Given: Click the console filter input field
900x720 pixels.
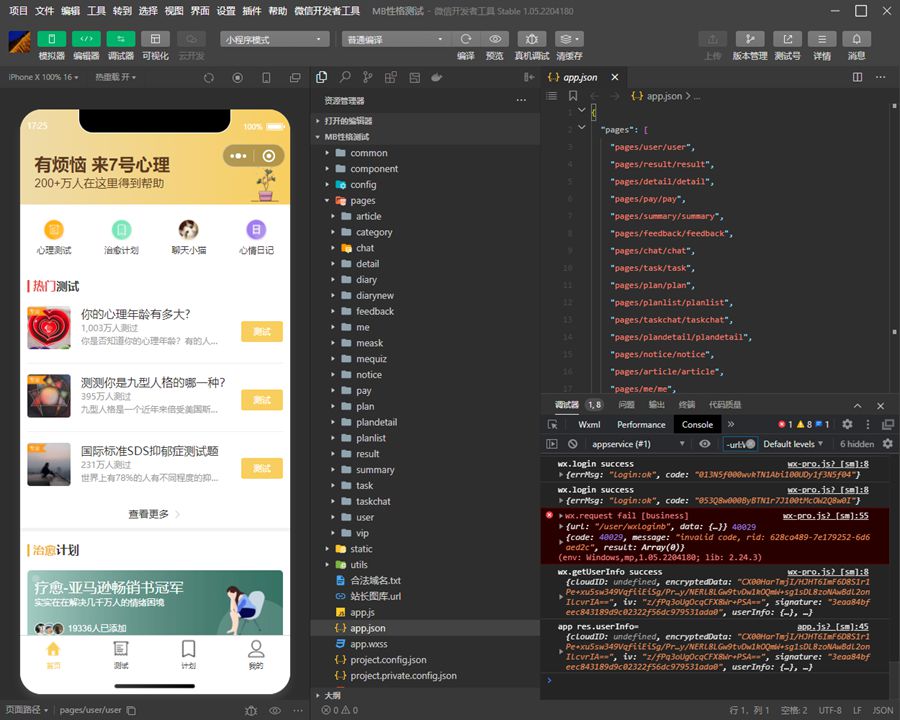Looking at the screenshot, I should coord(735,444).
